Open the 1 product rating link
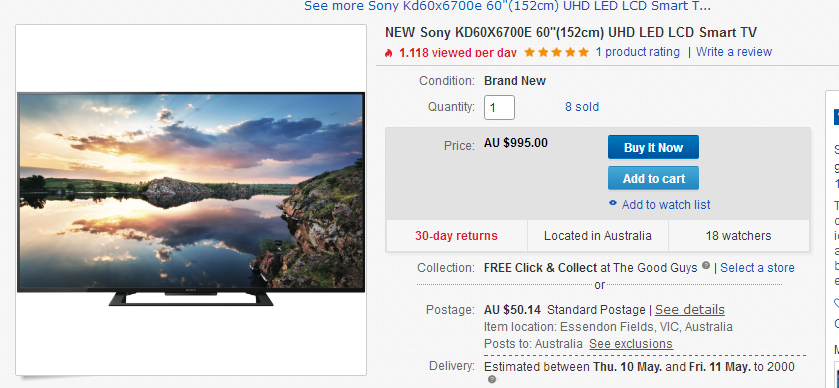This screenshot has height=388, width=839. pyautogui.click(x=637, y=52)
